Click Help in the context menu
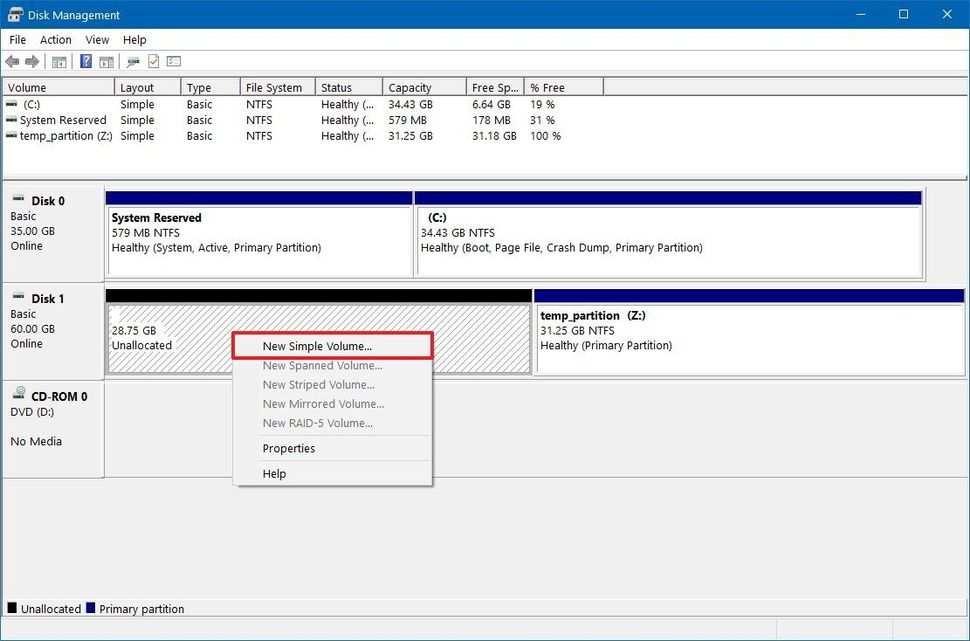970x641 pixels. click(274, 473)
